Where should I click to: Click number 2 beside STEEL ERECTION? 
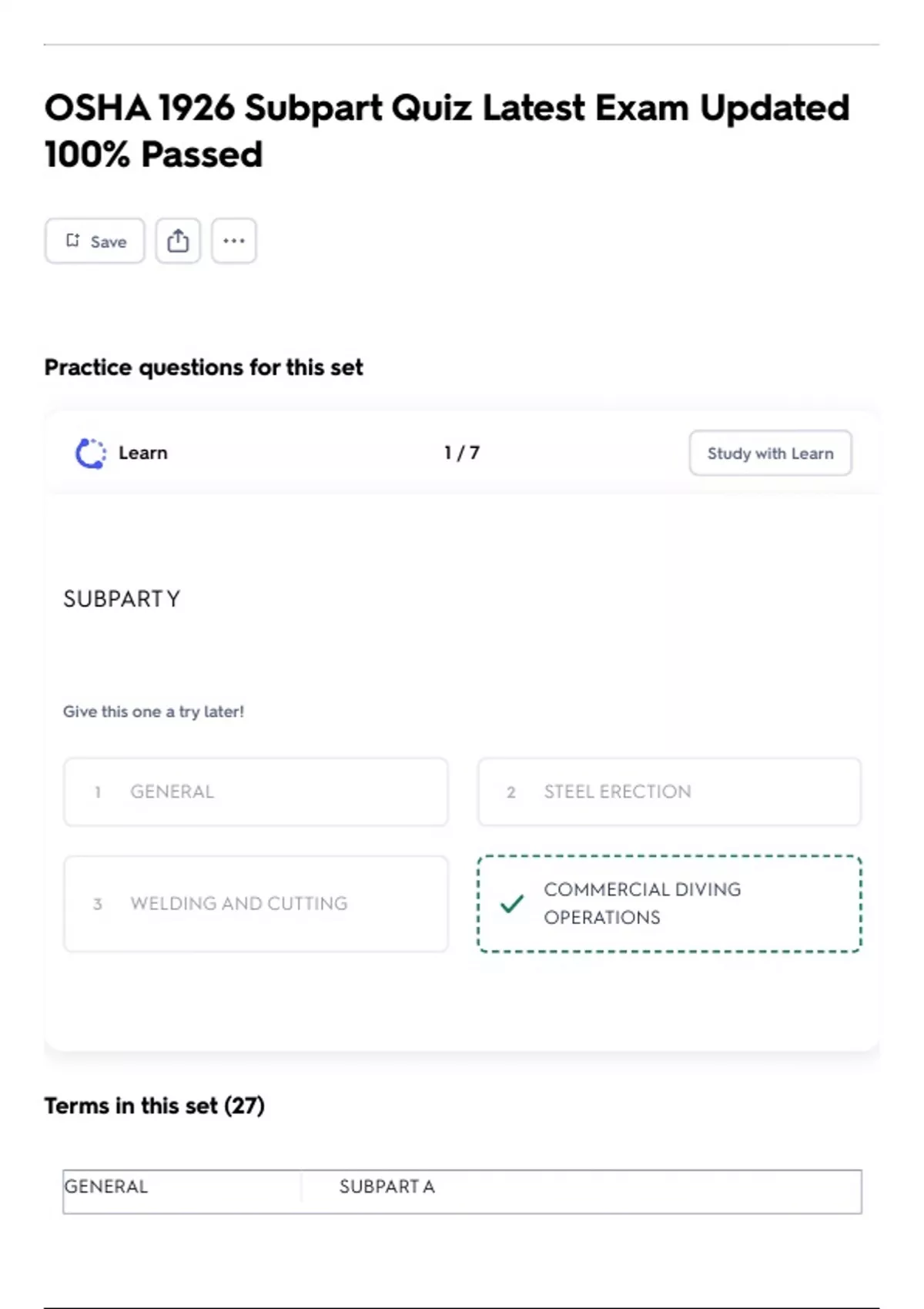pyautogui.click(x=511, y=792)
